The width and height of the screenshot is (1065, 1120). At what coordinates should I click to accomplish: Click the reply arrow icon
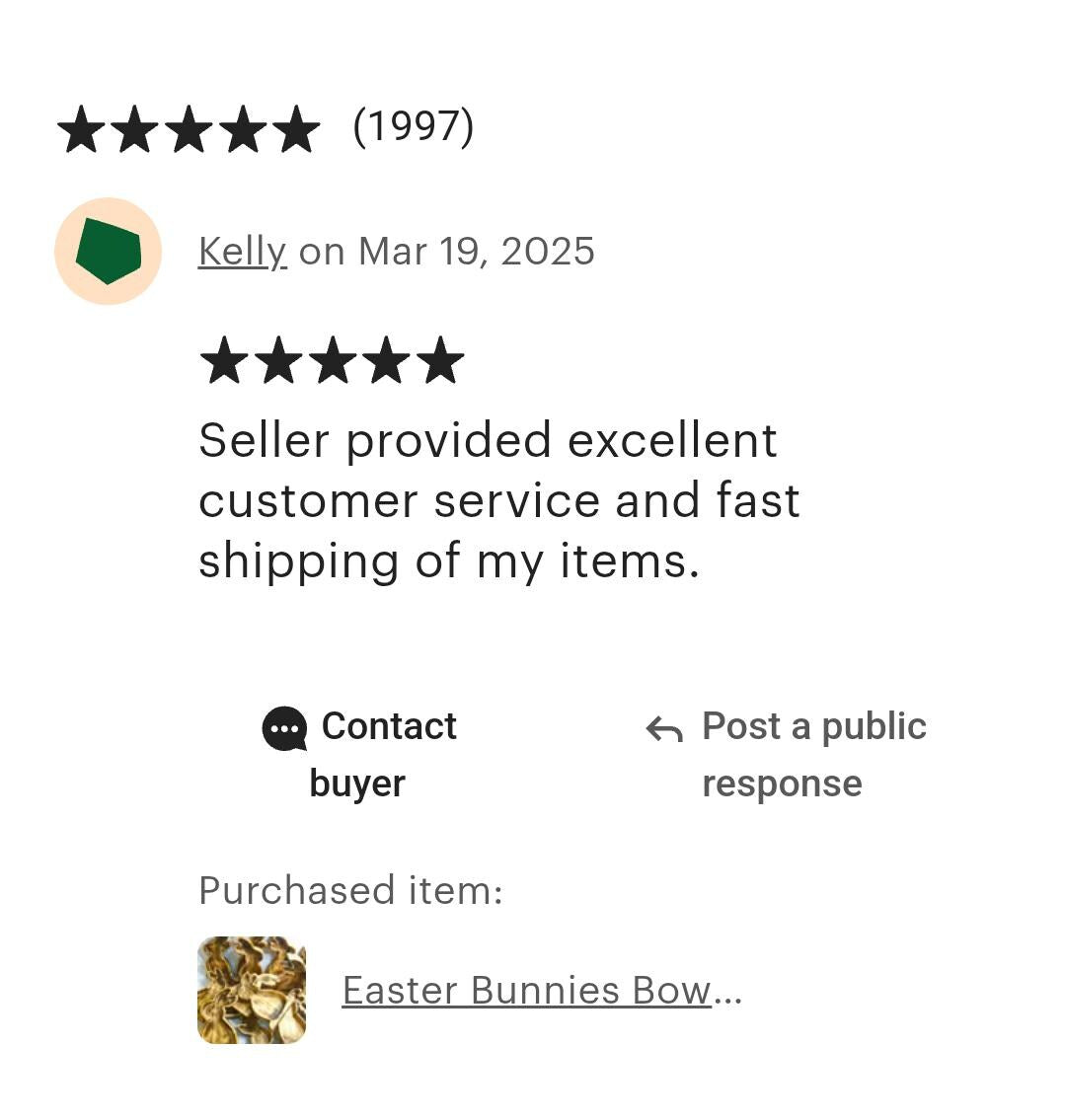[x=663, y=728]
